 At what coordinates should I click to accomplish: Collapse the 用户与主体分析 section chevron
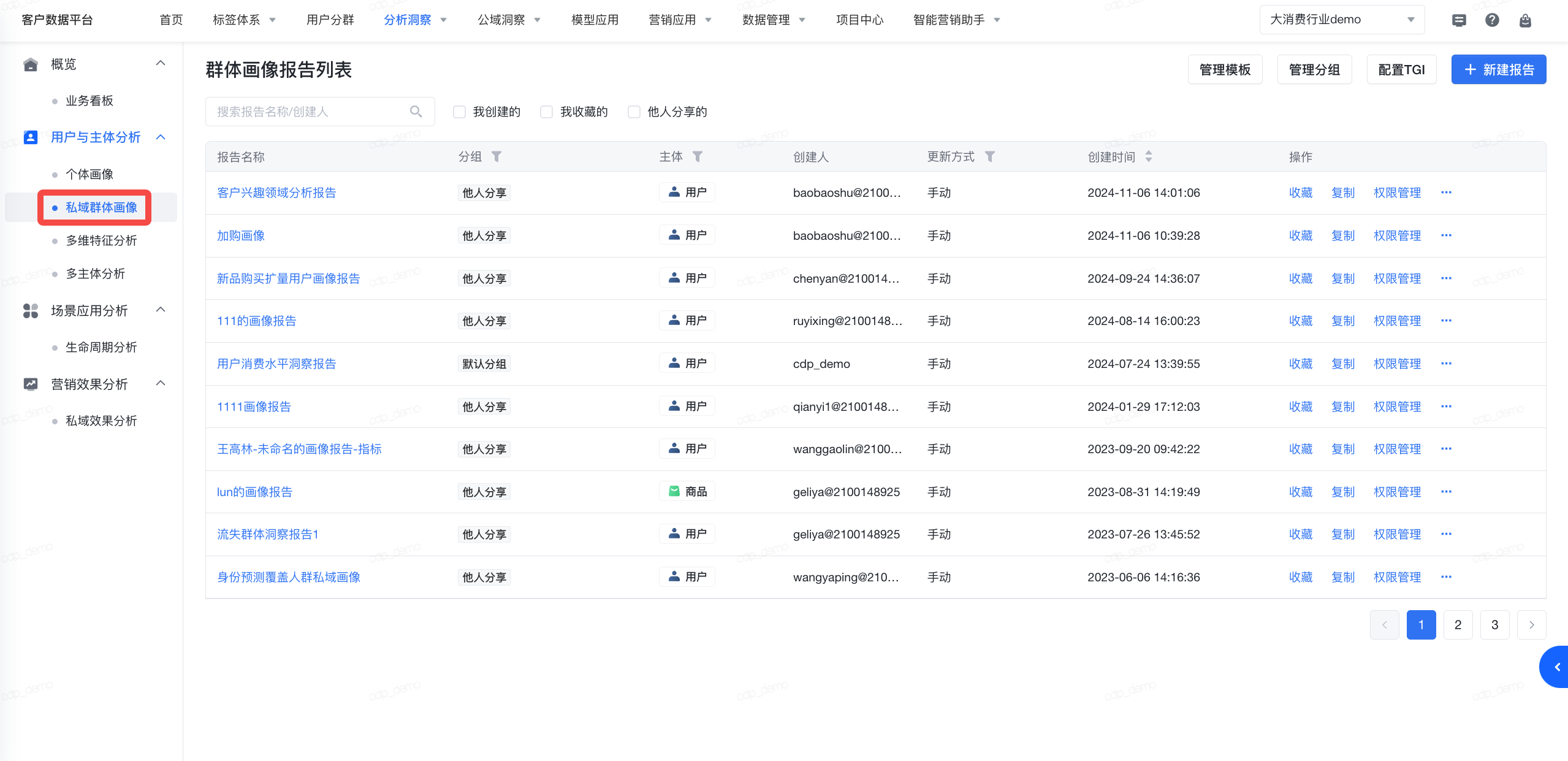click(x=161, y=137)
